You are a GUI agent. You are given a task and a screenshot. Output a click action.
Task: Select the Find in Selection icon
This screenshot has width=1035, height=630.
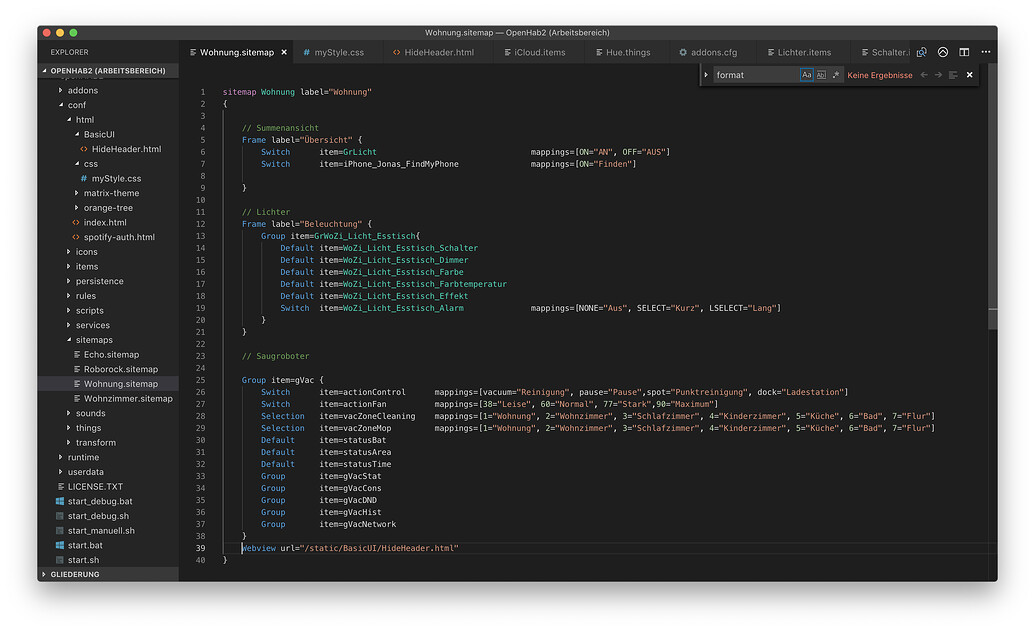[x=953, y=74]
